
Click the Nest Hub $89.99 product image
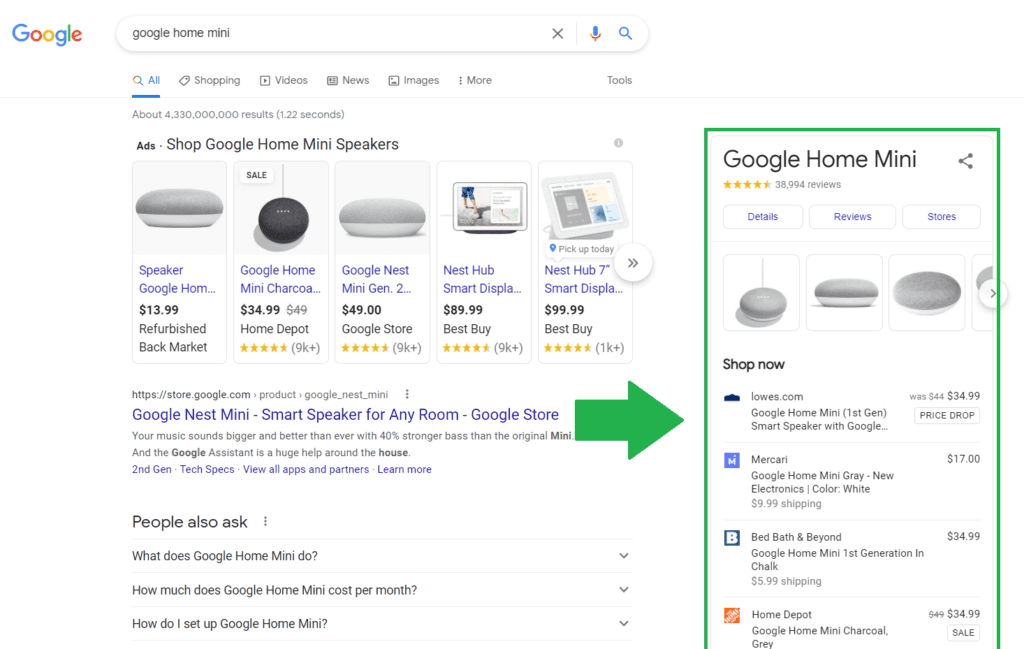tap(484, 208)
